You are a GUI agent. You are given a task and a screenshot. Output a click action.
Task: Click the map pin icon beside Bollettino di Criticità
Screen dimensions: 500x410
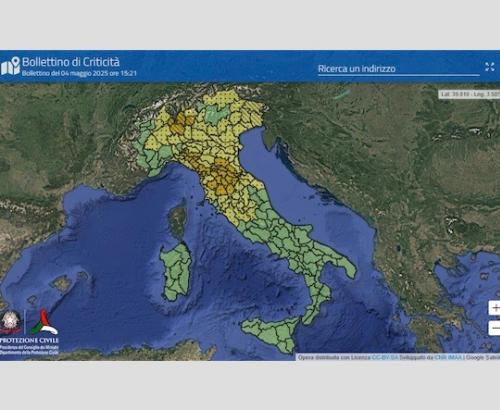coord(10,66)
